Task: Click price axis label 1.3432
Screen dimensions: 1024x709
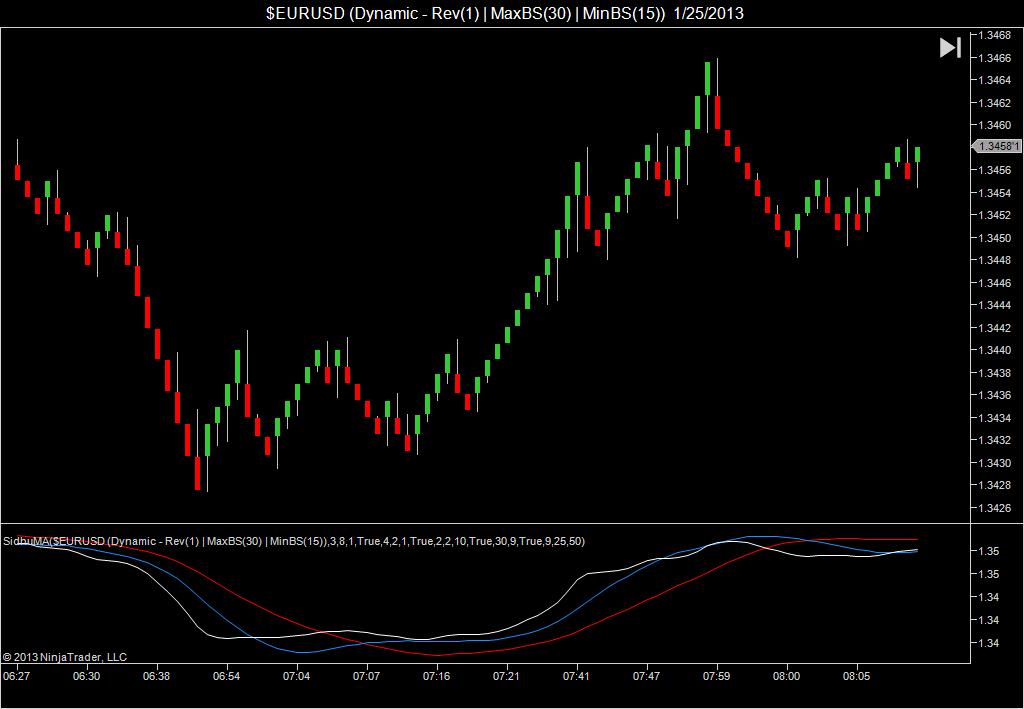Action: 995,440
